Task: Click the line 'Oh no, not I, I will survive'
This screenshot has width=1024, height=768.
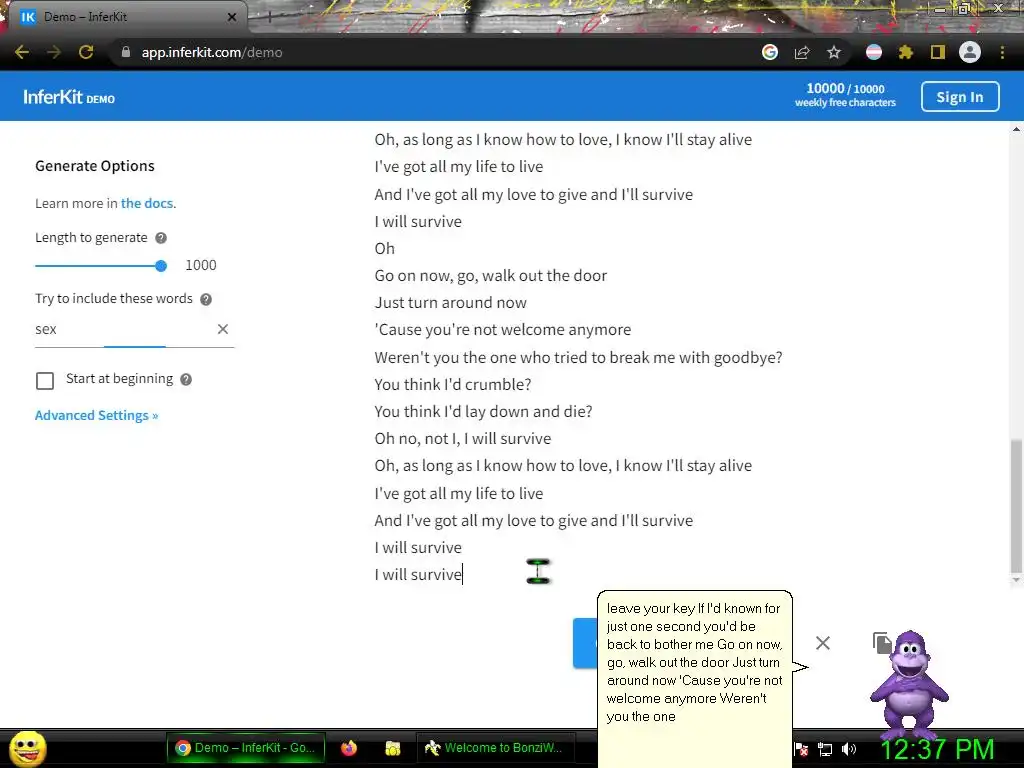Action: (462, 438)
